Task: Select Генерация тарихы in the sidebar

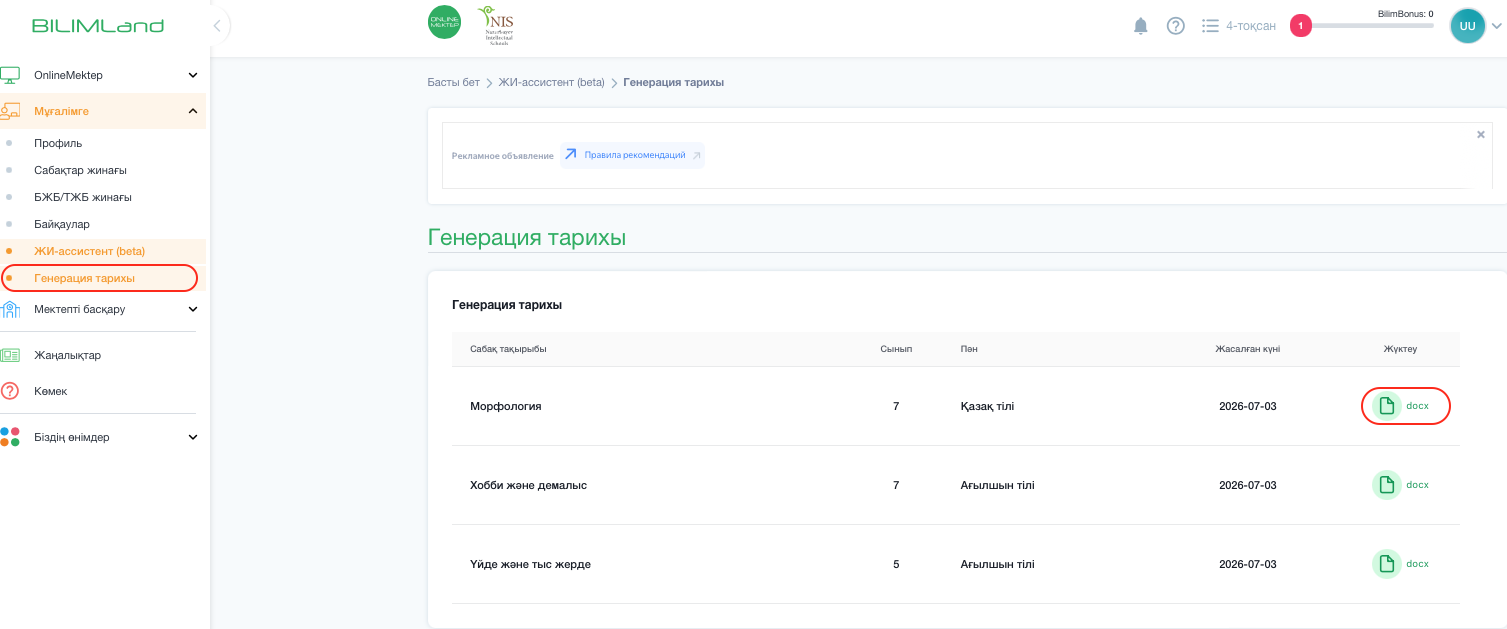Action: [x=84, y=278]
